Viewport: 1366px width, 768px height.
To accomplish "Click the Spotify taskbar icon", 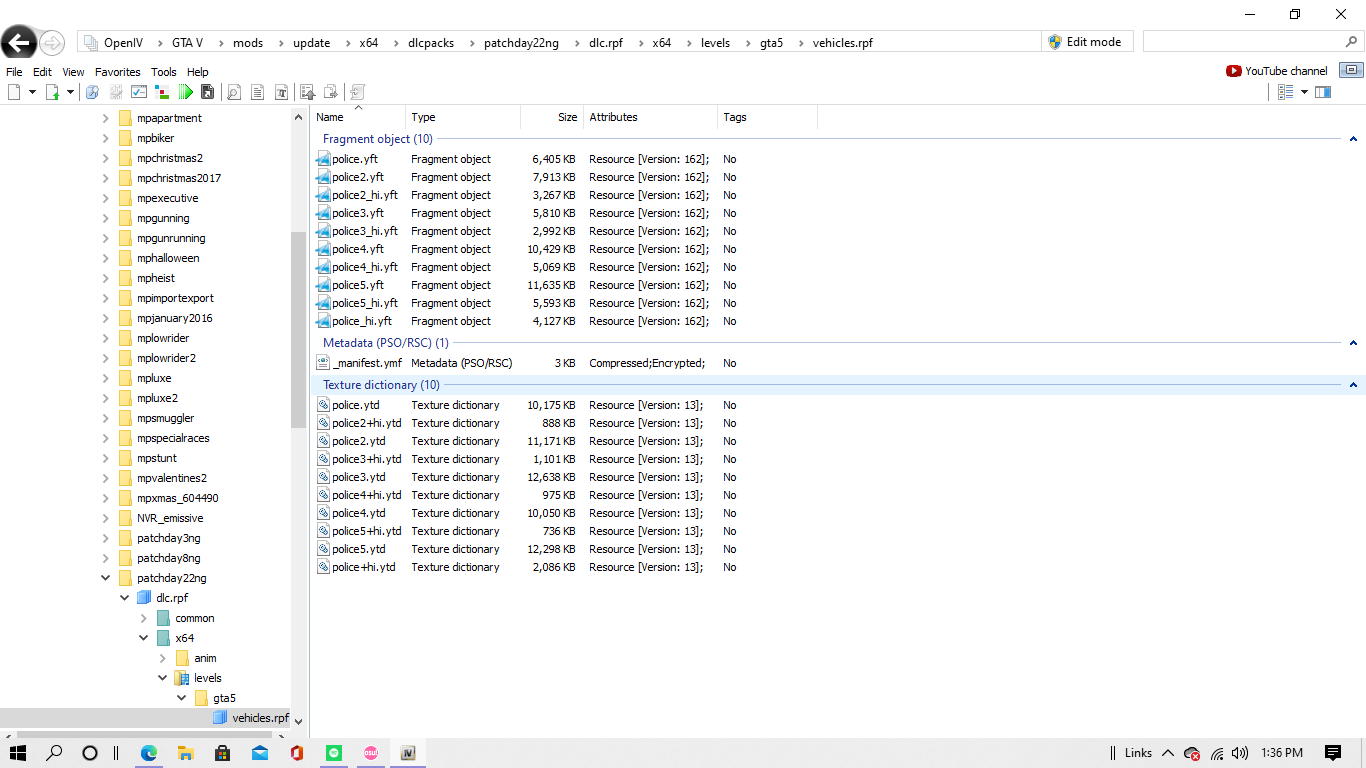I will point(334,753).
